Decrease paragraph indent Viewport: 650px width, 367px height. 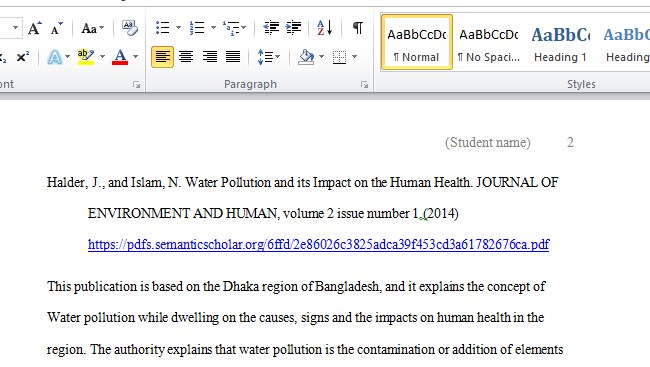point(271,28)
